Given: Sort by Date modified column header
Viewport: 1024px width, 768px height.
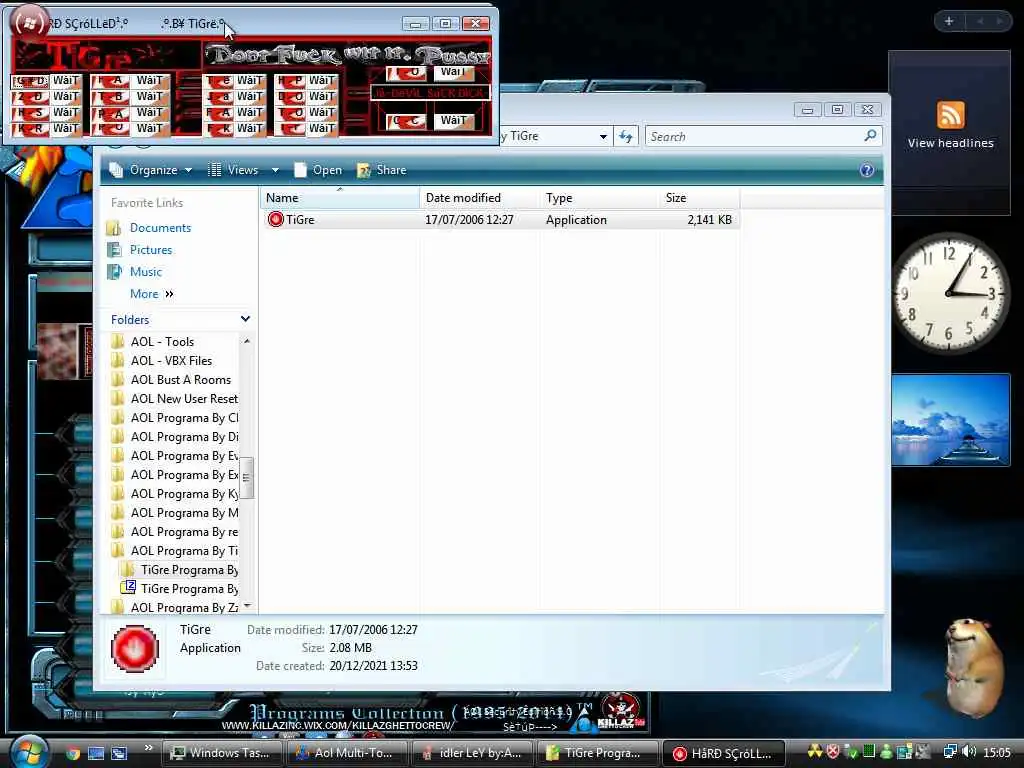Looking at the screenshot, I should (479, 198).
